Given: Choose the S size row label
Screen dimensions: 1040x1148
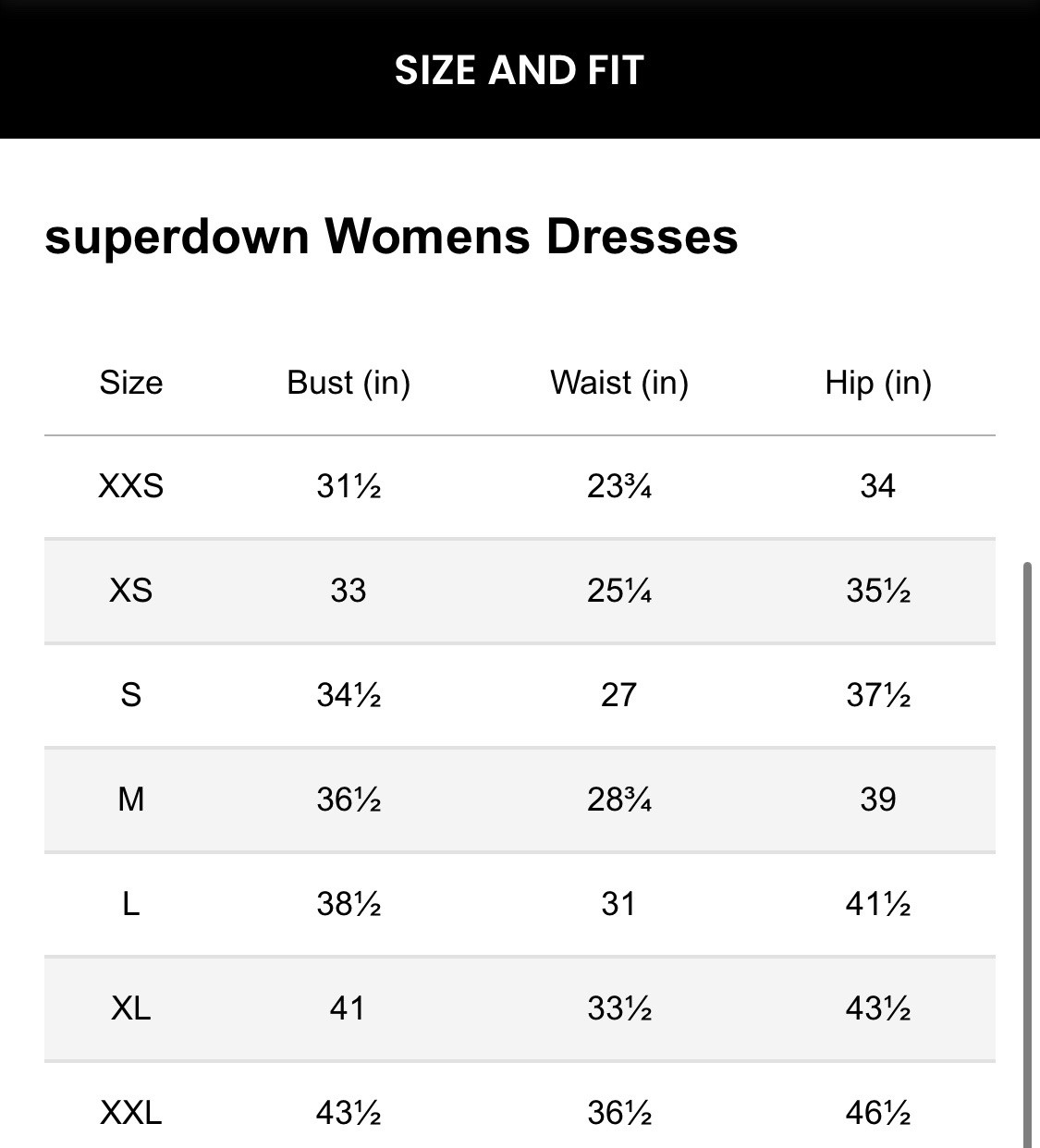Looking at the screenshot, I should [131, 694].
